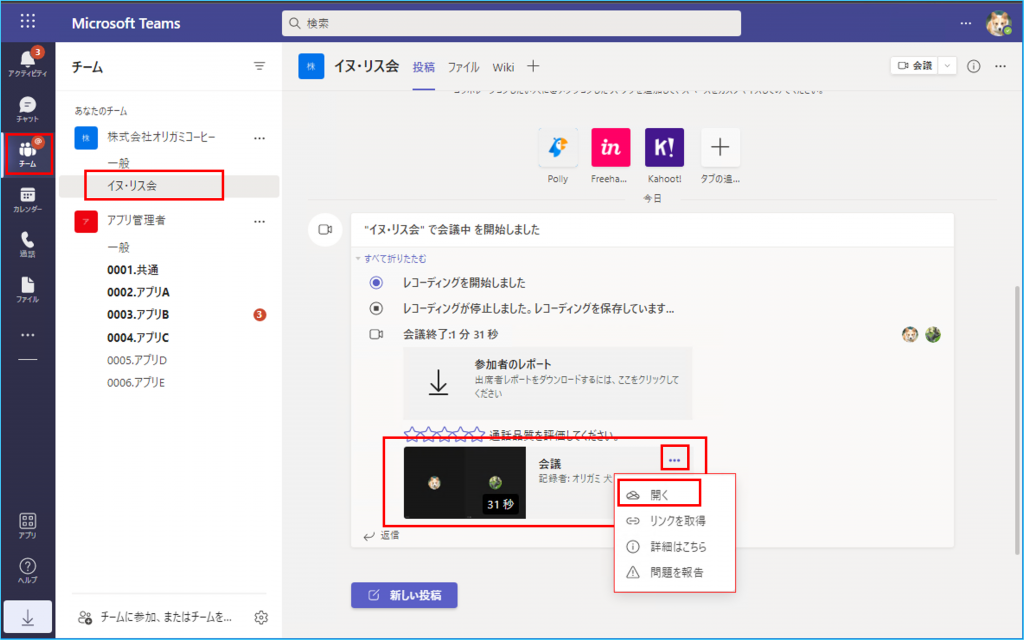
Task: Click the Kahoot! app icon
Action: tap(664, 148)
